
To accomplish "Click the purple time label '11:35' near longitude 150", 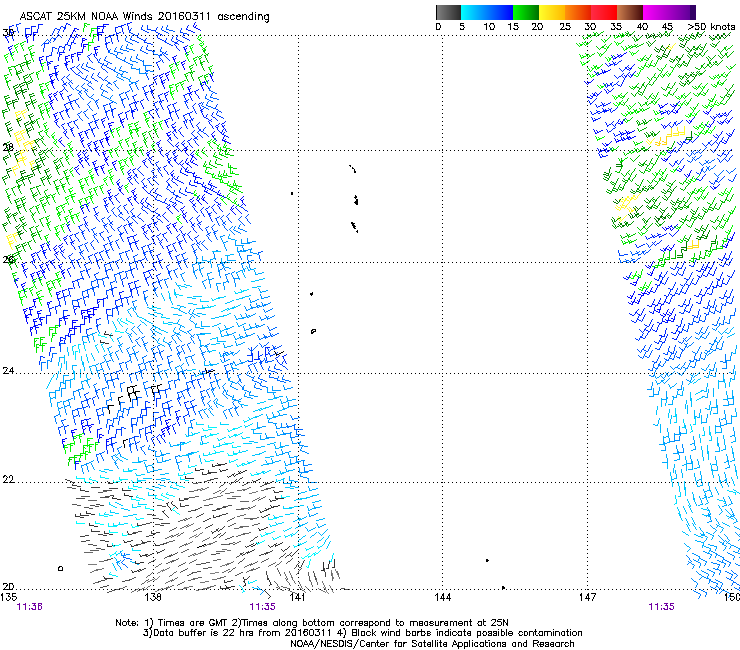I will 661,607.
